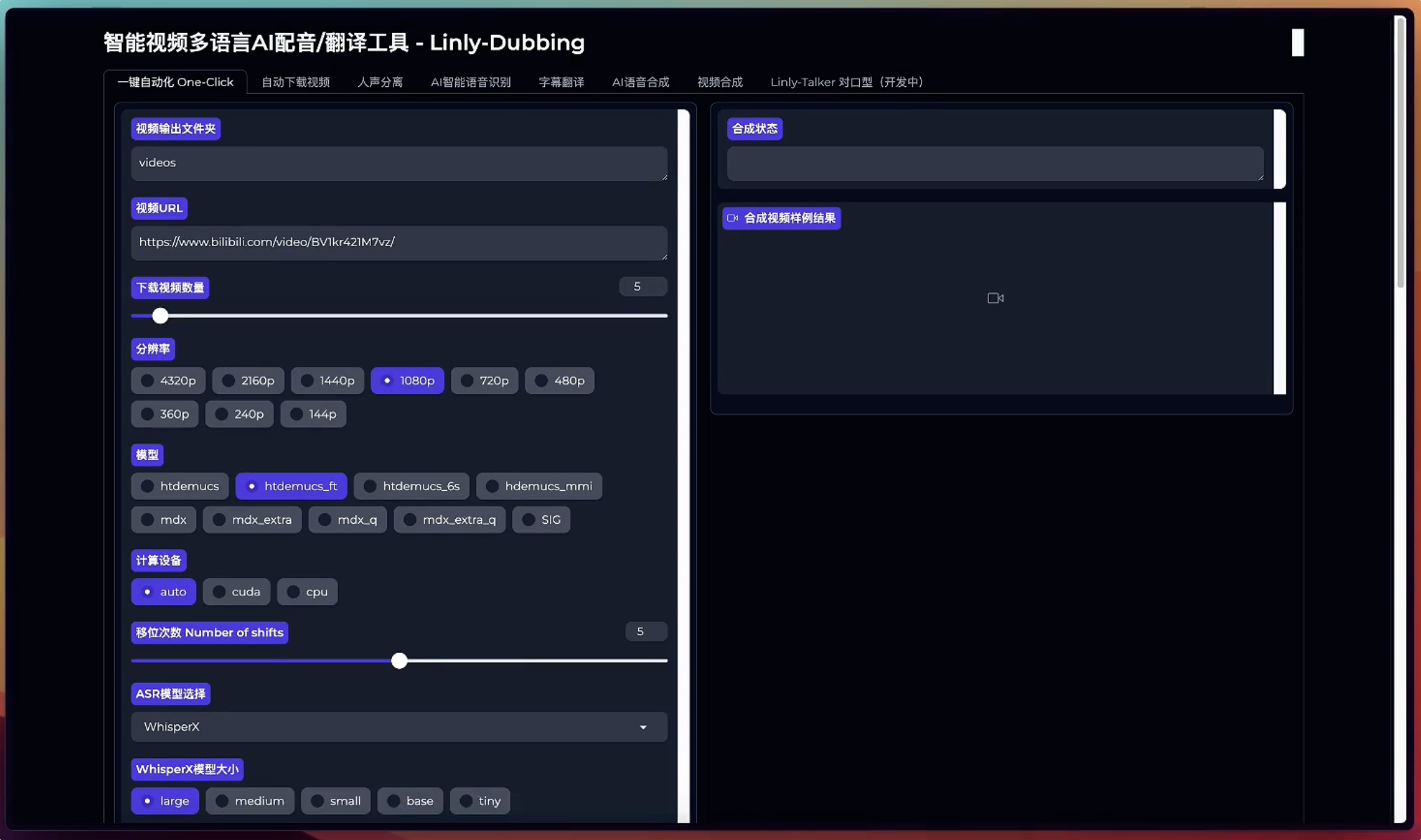Screen dimensions: 1421x840
Task: Click the Number of shifts number box
Action: point(646,632)
